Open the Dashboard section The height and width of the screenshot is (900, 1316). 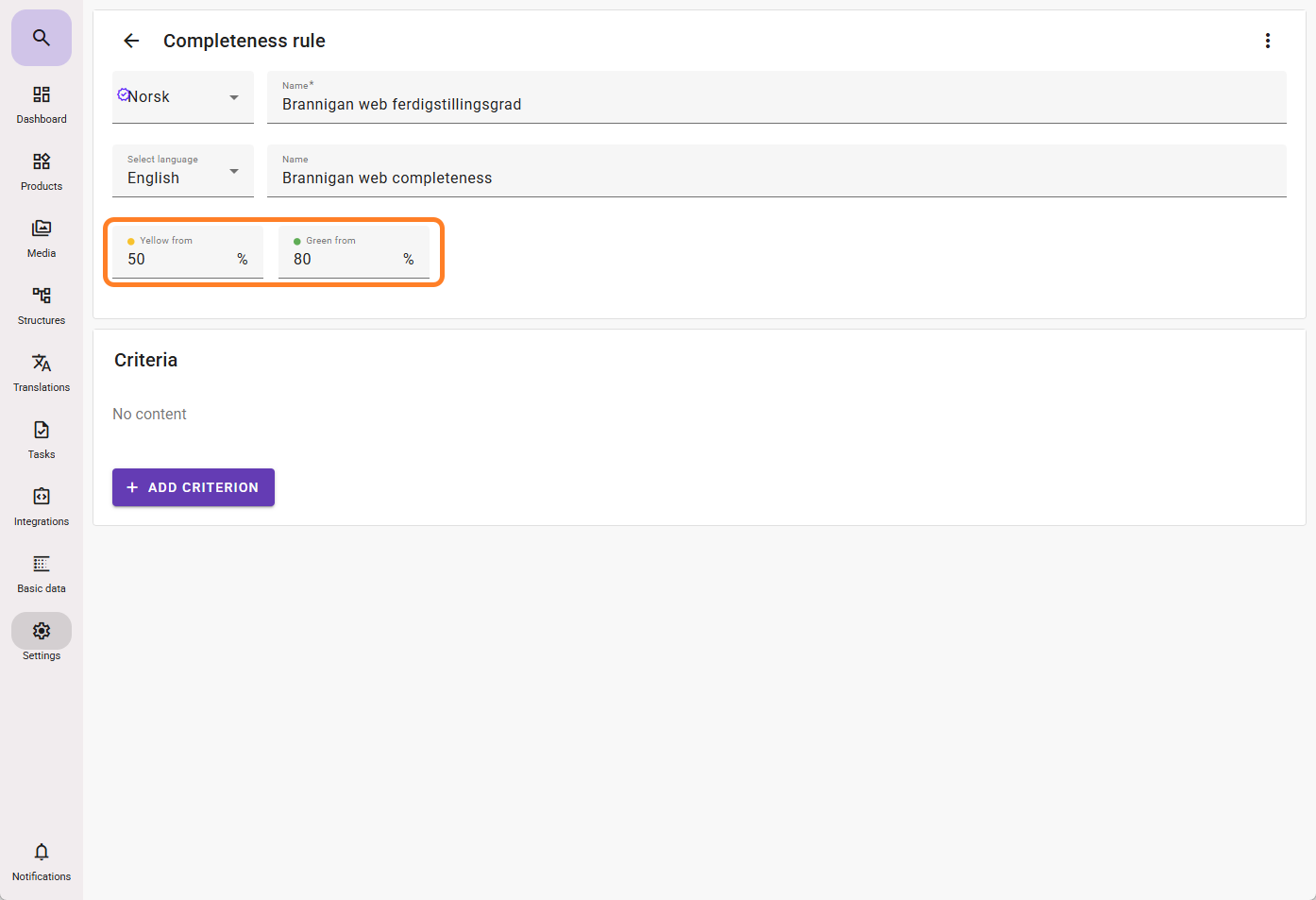tap(42, 104)
